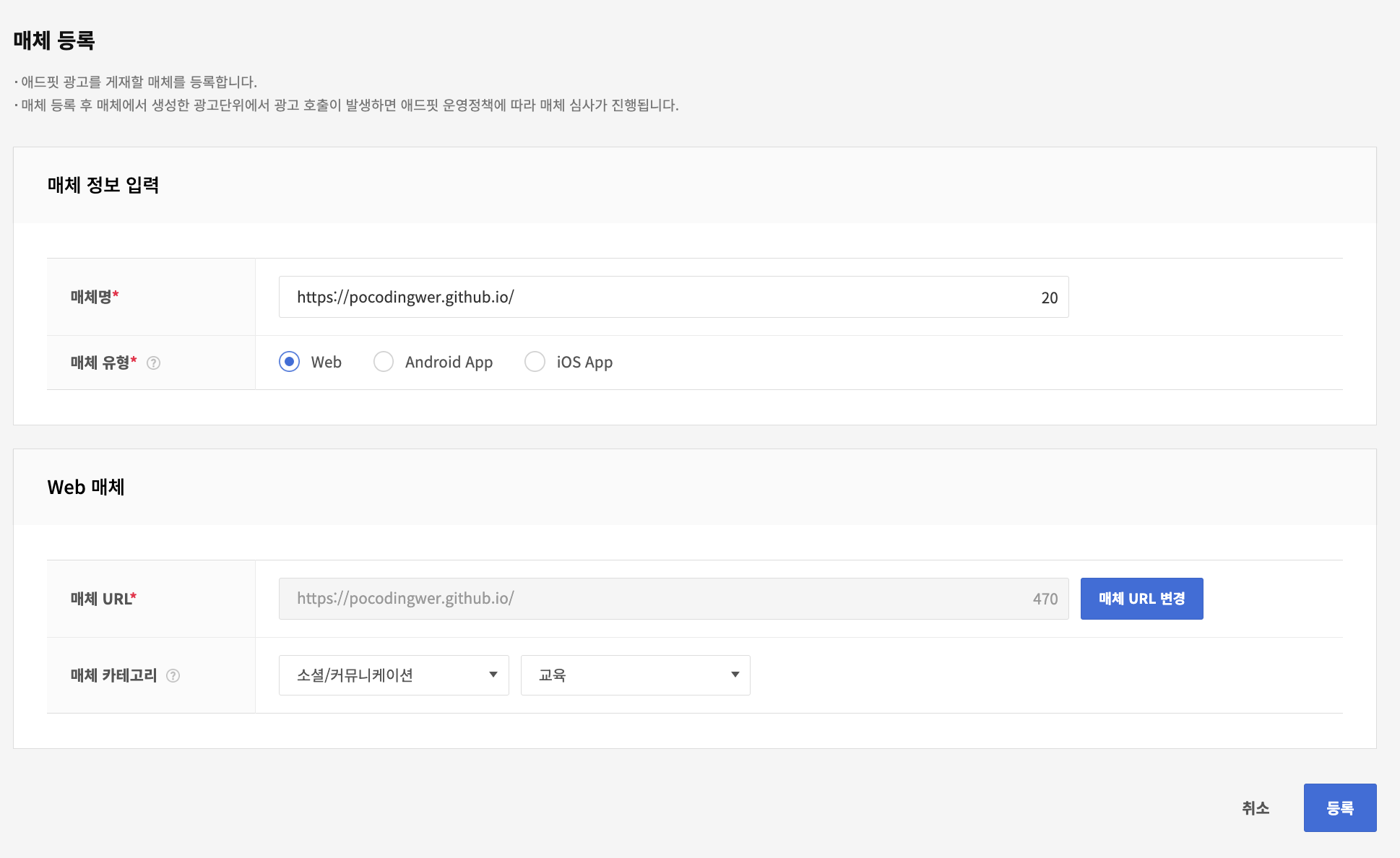Click the help icon beside 매체 유형
1400x858 pixels.
(153, 363)
